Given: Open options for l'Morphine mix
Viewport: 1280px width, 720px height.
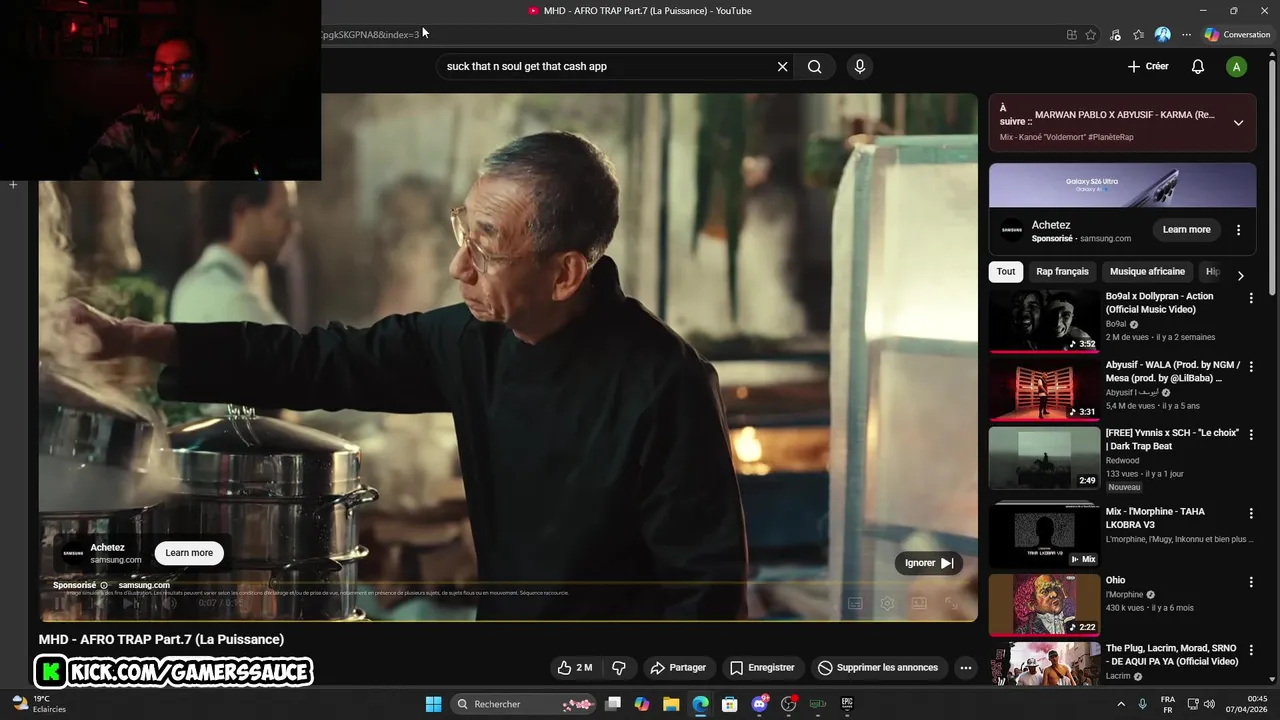Looking at the screenshot, I should [1250, 513].
